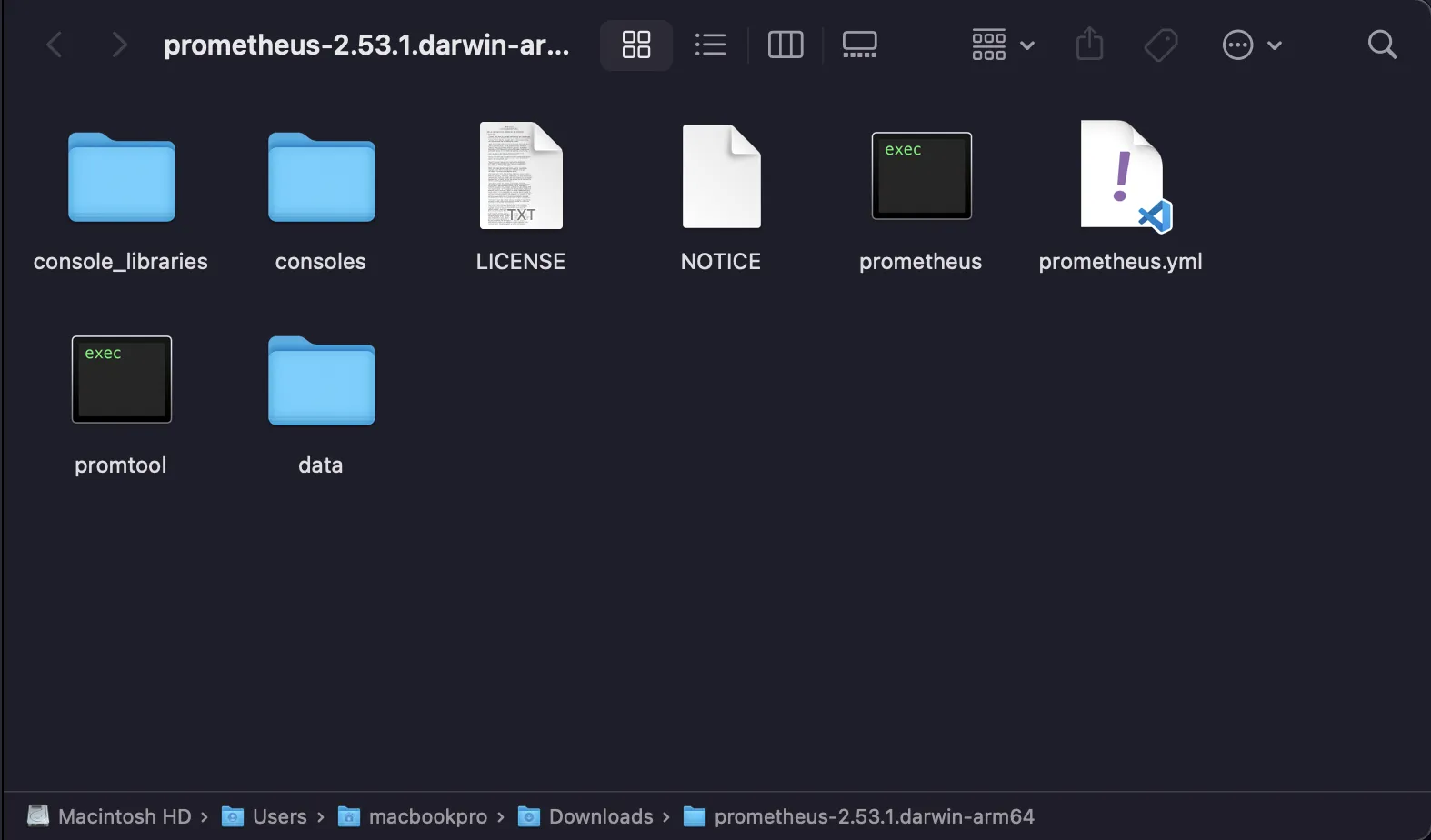This screenshot has height=840, width=1431.
Task: Click the LICENSE name label
Action: [521, 262]
